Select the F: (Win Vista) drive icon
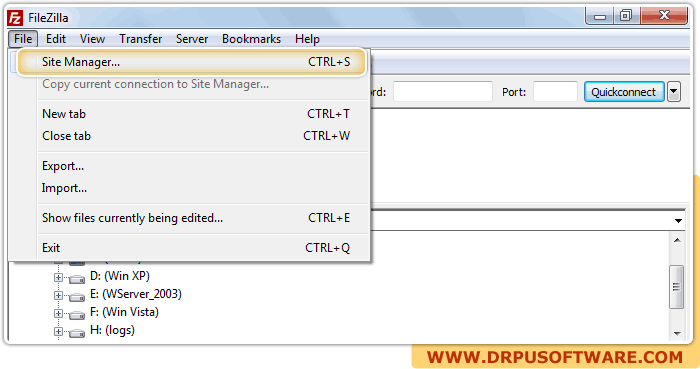The image size is (700, 369). point(77,315)
